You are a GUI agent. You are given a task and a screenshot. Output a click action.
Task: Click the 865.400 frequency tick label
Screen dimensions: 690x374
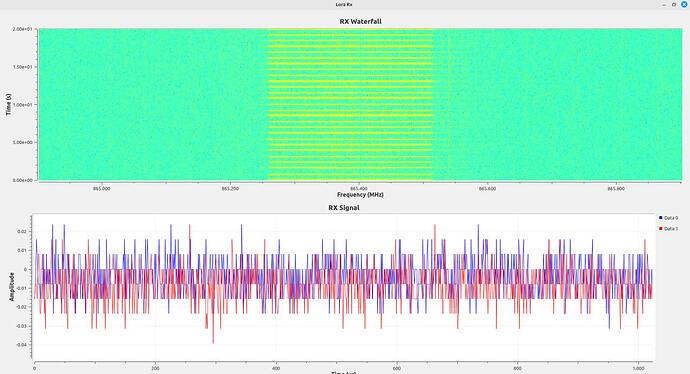[359, 189]
